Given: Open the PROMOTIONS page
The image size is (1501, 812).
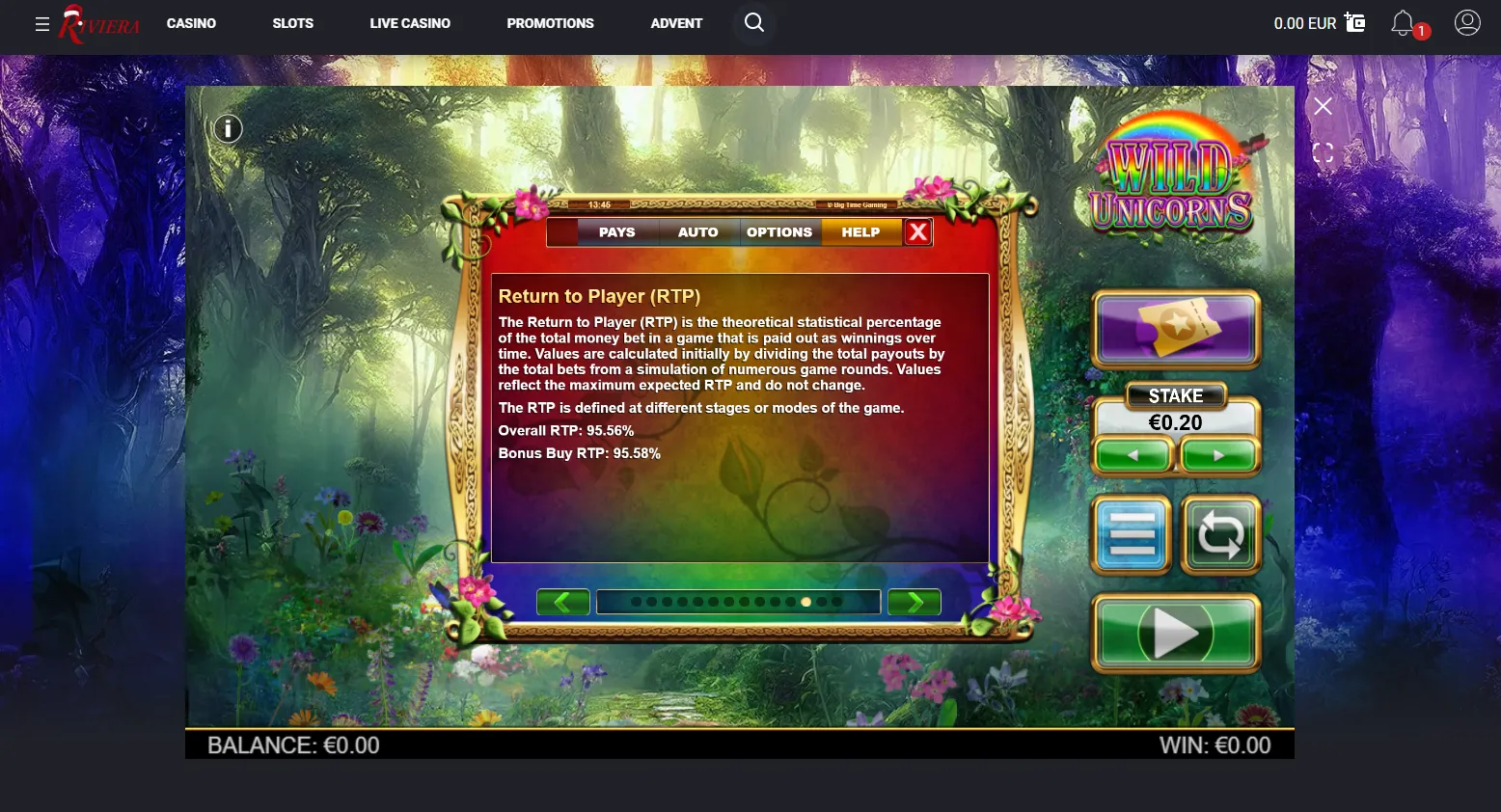Looking at the screenshot, I should pyautogui.click(x=550, y=23).
